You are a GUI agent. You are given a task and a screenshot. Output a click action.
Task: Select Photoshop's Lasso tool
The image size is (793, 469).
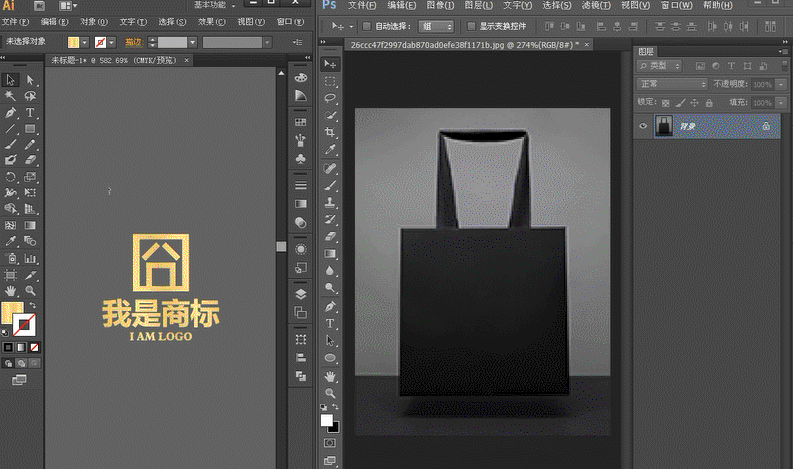tap(330, 98)
